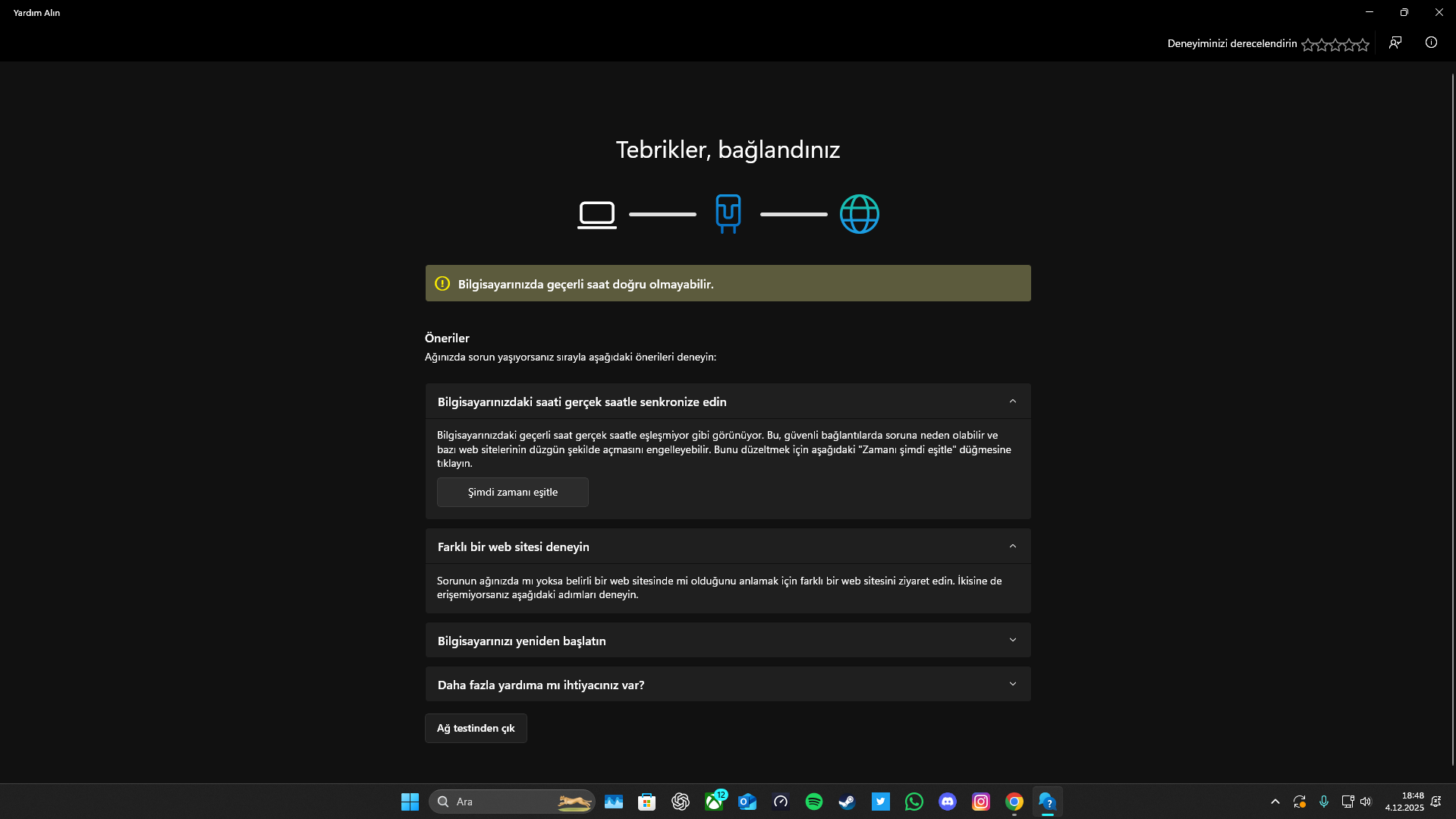Open the feedback icon in the top right
Screen dimensions: 1456x819
click(1396, 43)
